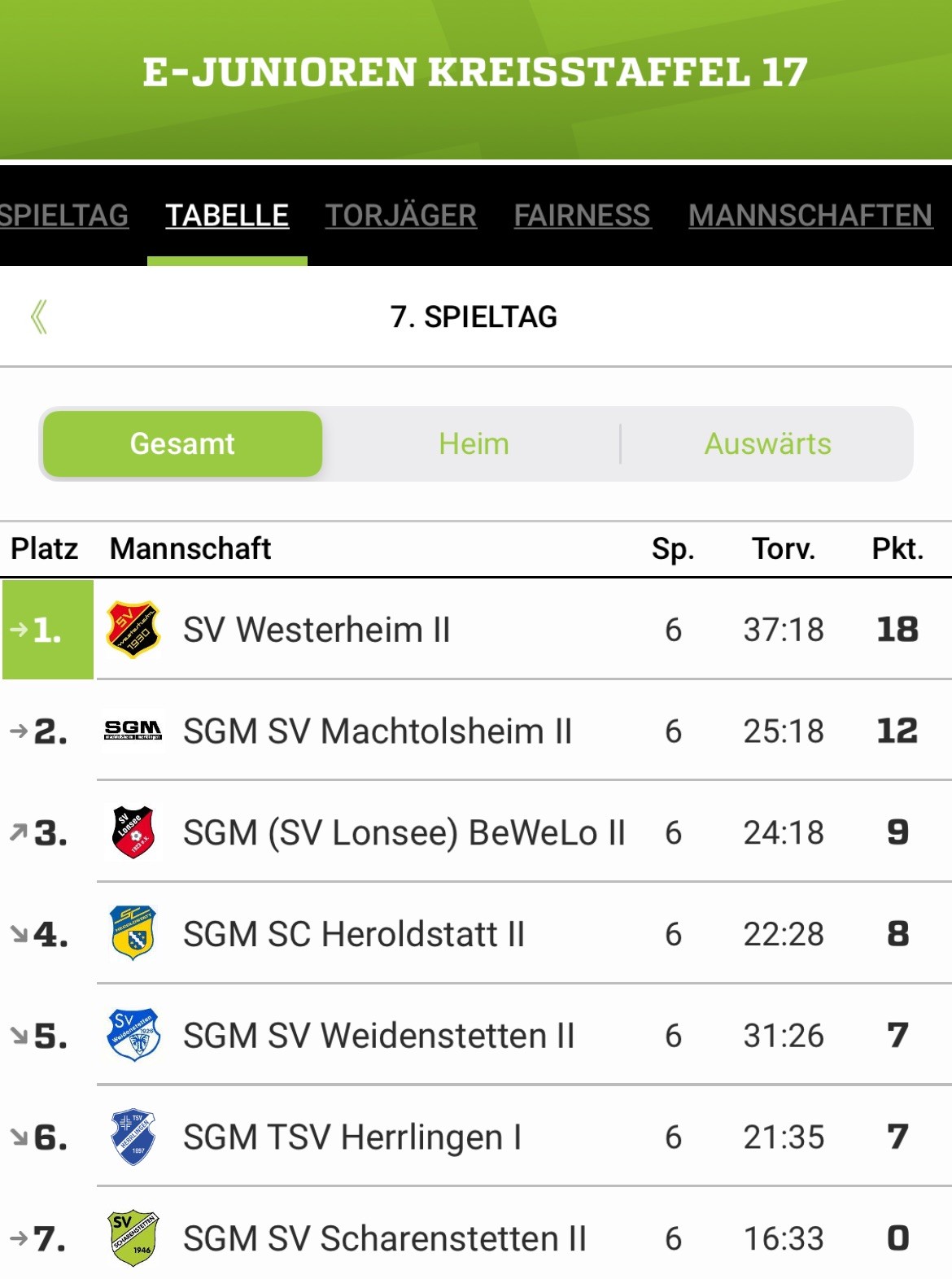Switch to the Heim table view
This screenshot has height=1279, width=952.
474,443
